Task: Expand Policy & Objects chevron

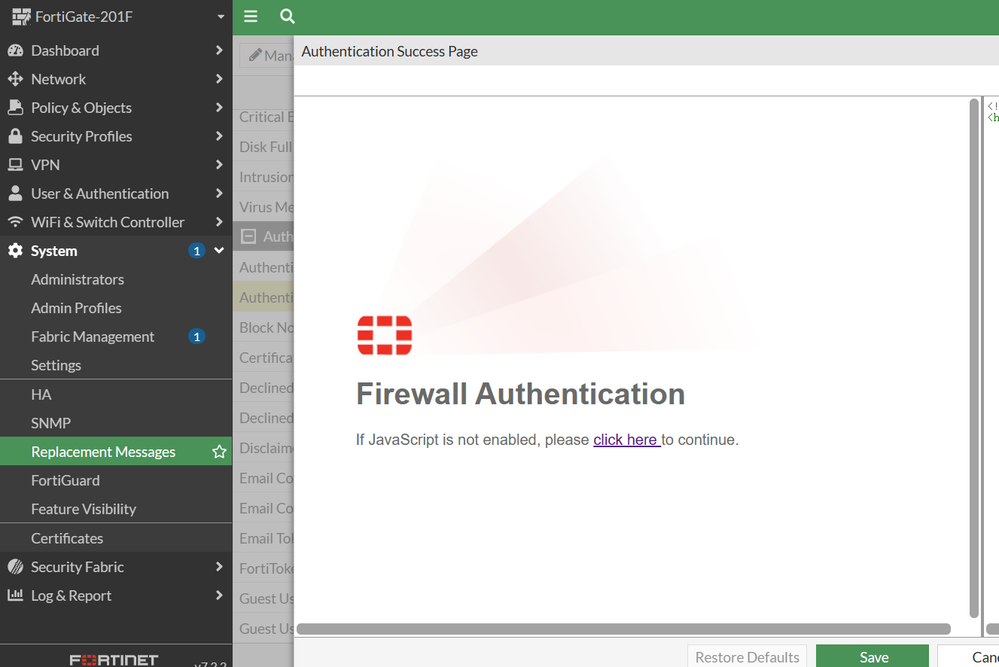Action: click(219, 108)
